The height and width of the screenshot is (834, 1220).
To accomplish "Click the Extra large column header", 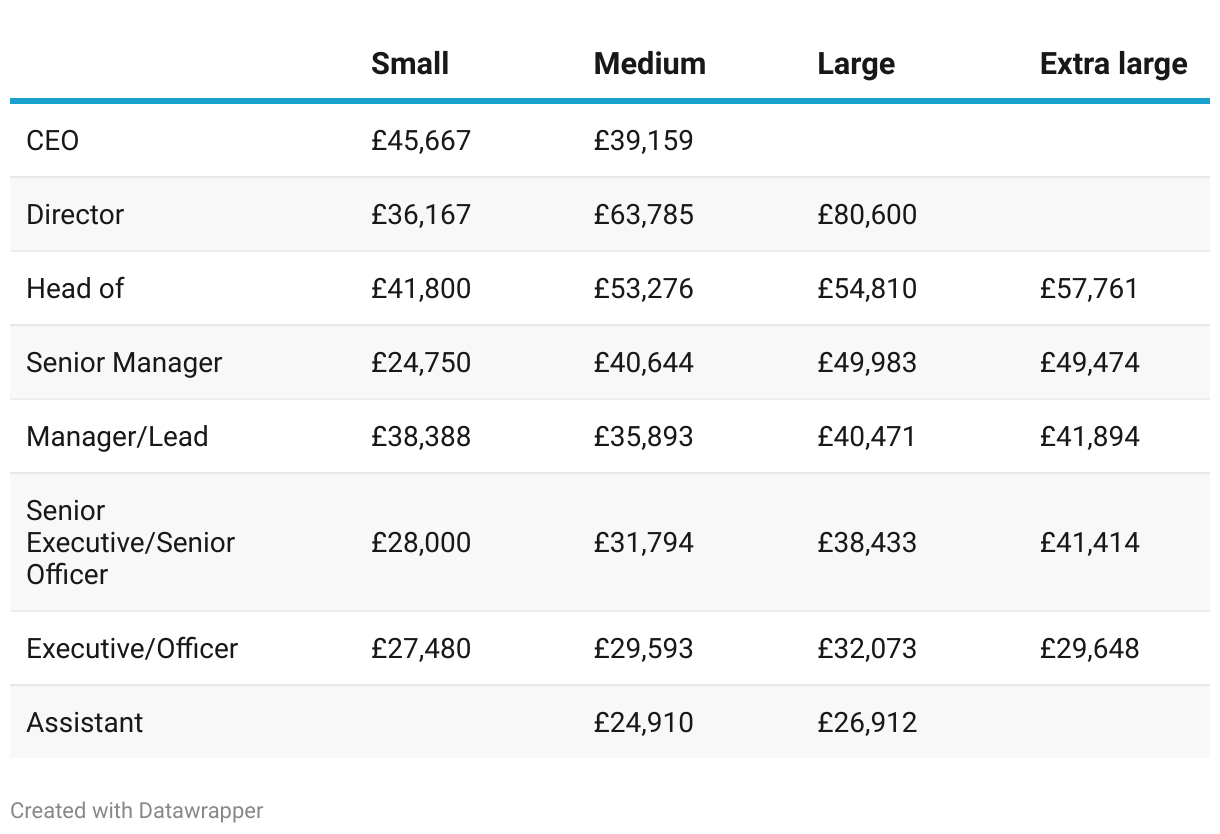I will (x=1113, y=64).
